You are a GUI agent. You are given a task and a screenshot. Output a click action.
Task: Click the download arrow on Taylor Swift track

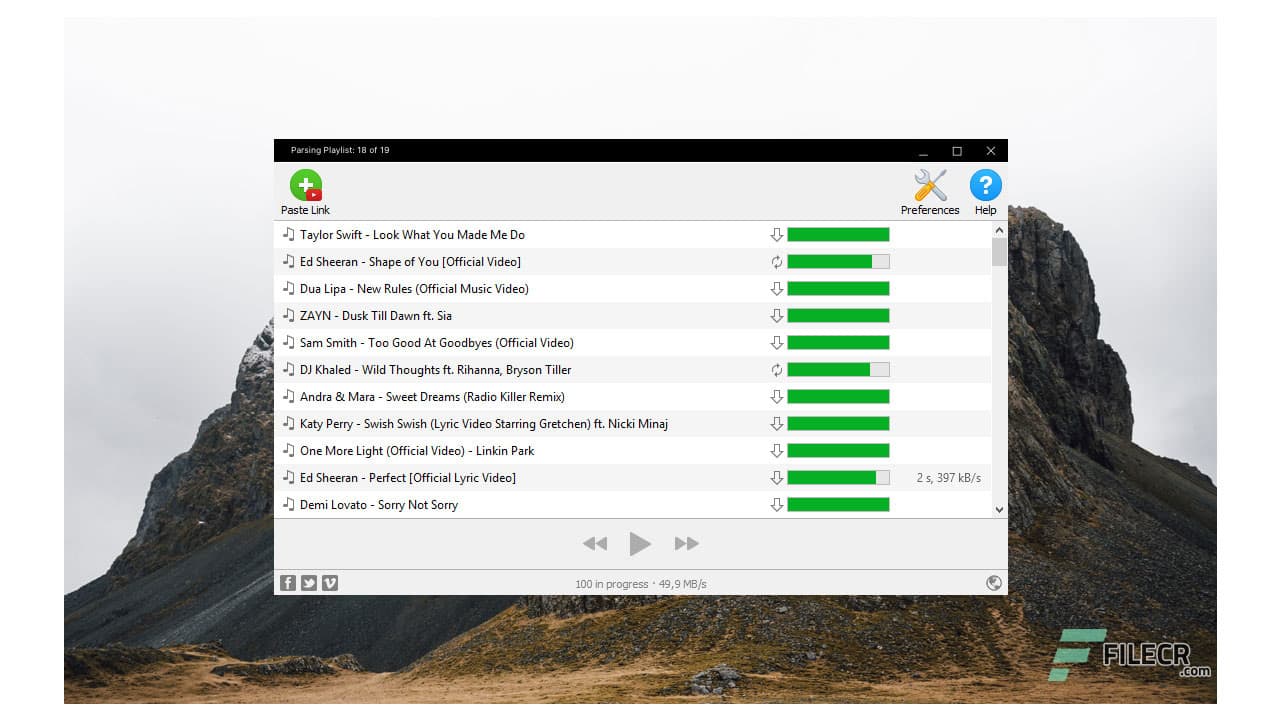pyautogui.click(x=777, y=234)
